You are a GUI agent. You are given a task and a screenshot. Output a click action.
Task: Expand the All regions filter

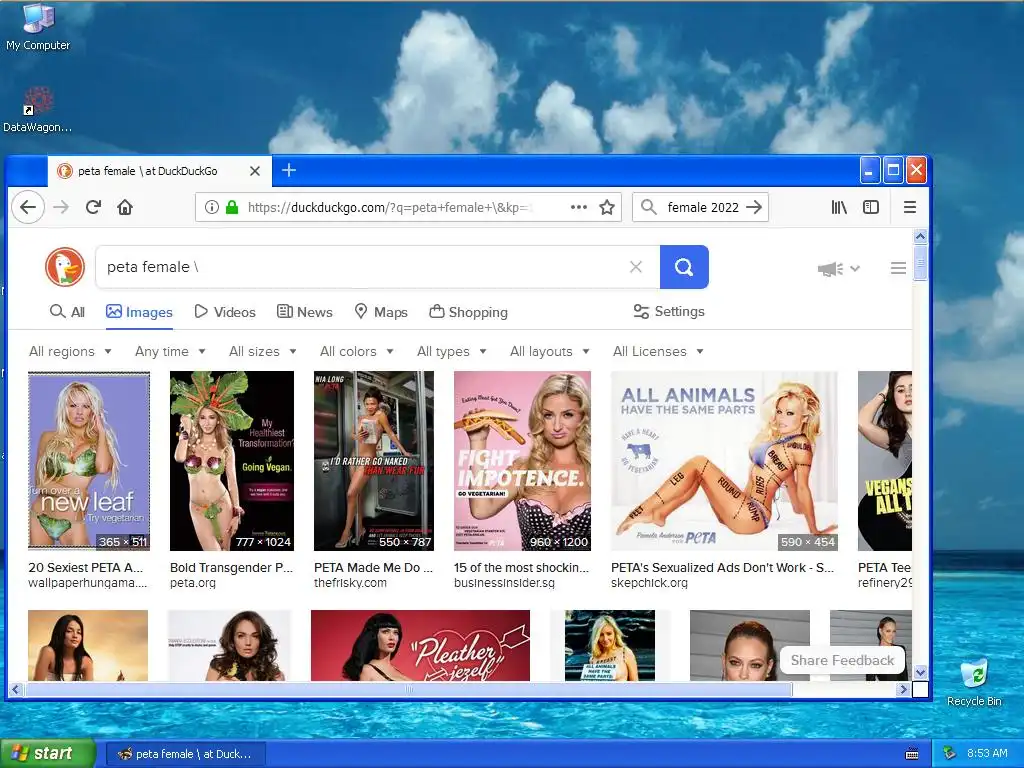[x=70, y=351]
